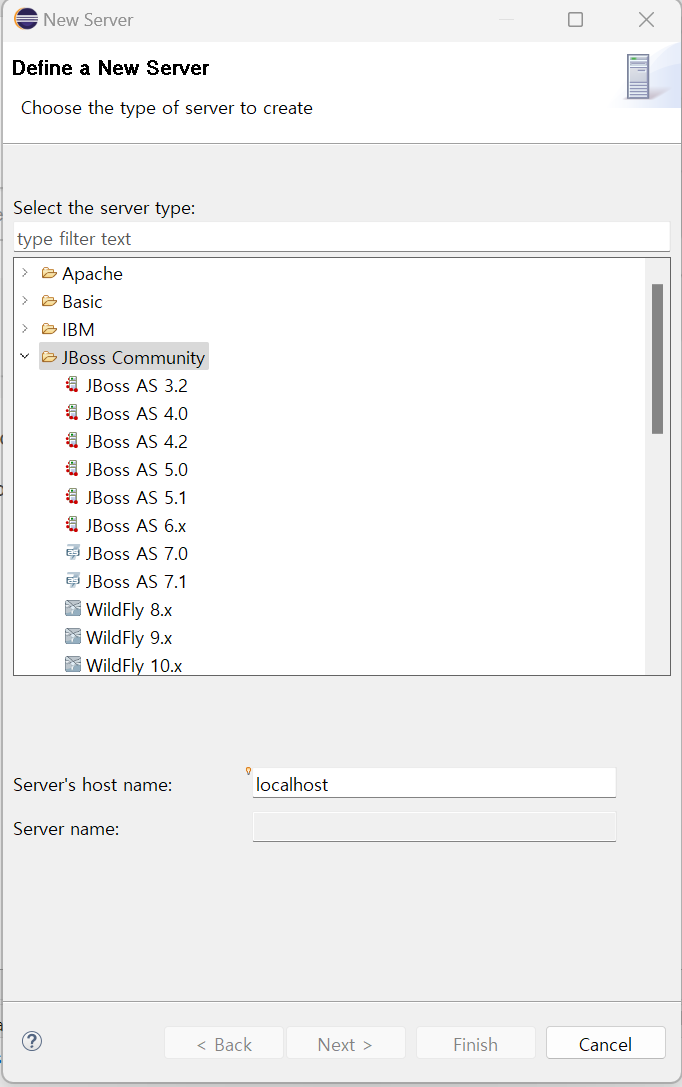Viewport: 682px width, 1087px height.
Task: Expand the Apache tree node
Action: 25,273
